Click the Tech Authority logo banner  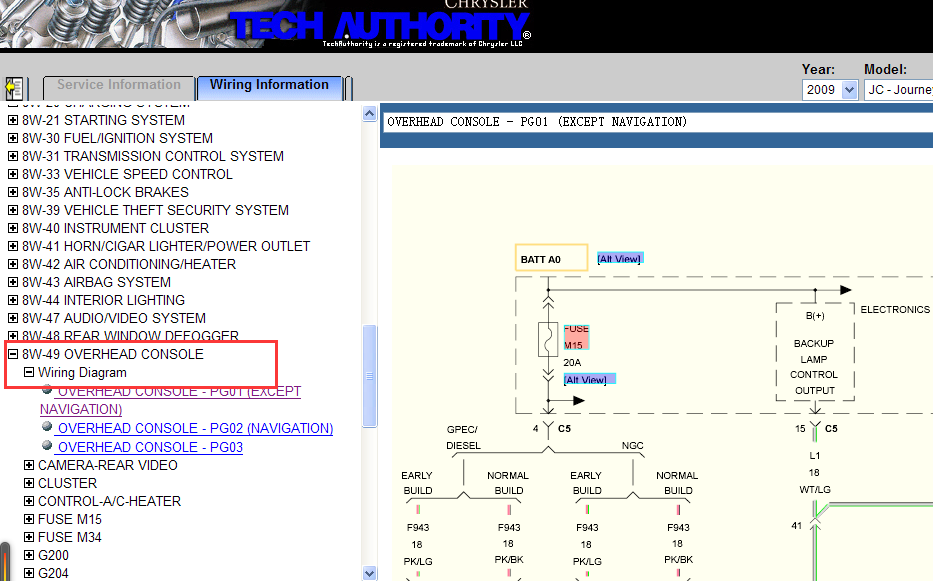(379, 27)
